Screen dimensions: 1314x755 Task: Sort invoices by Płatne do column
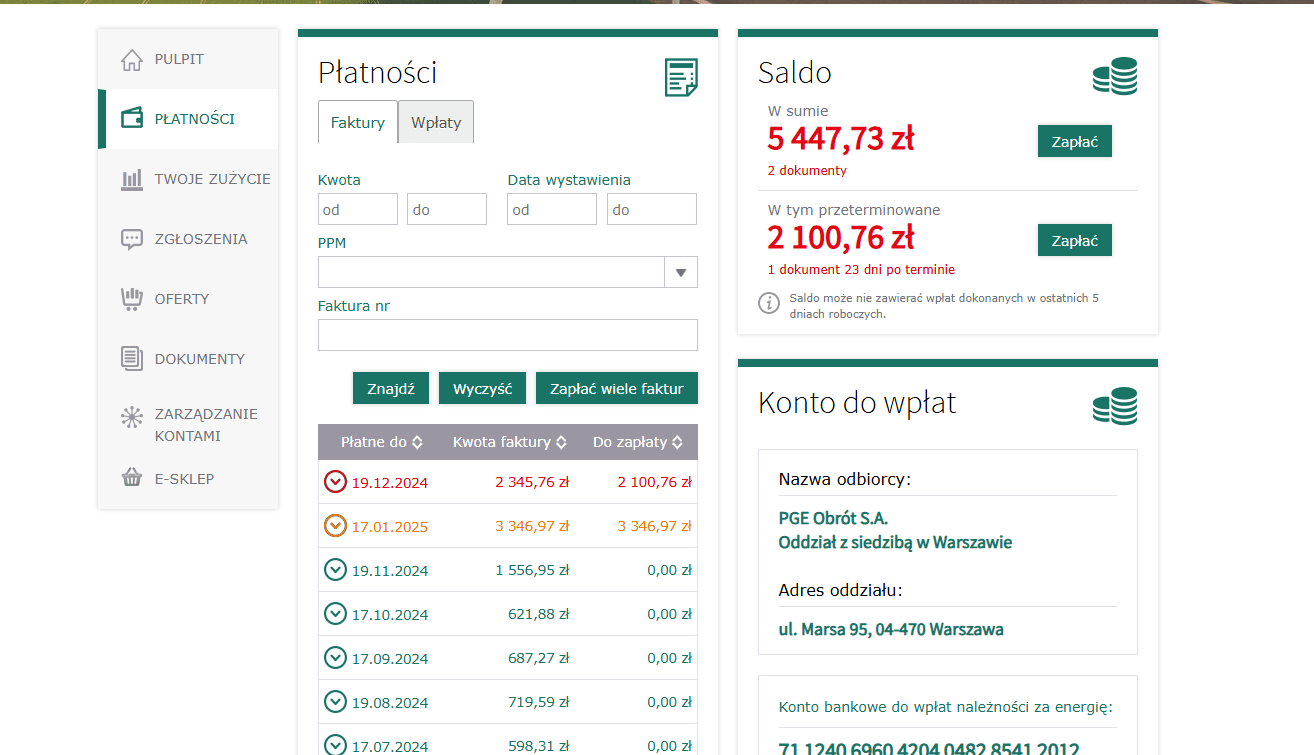tap(381, 442)
